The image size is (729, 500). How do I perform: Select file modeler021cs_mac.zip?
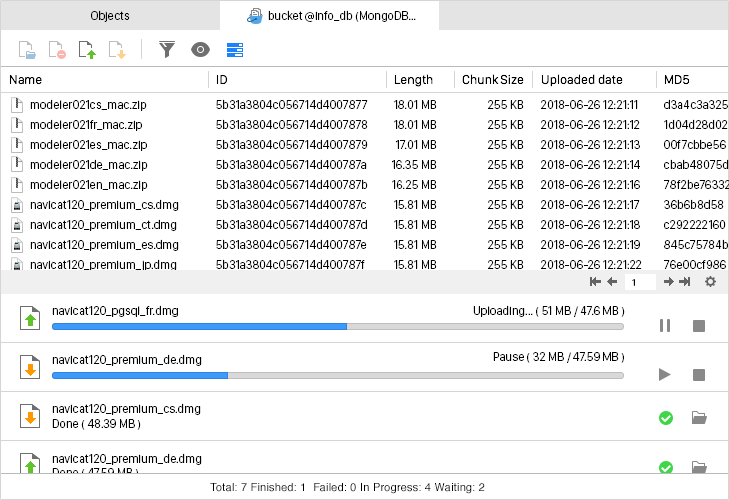(88, 105)
